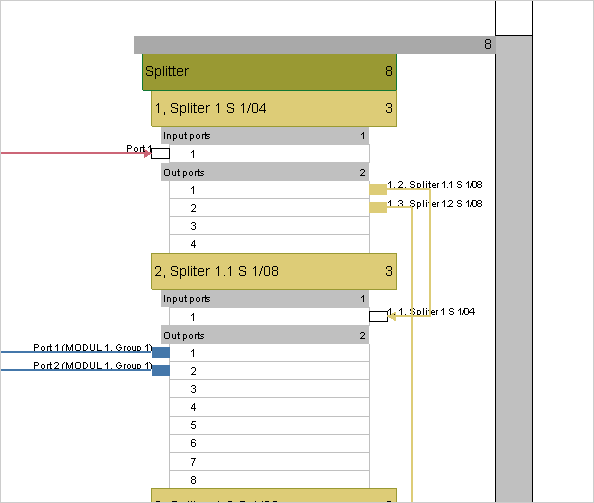
Task: Select the white Port 1 input connector box
Action: pos(161,153)
